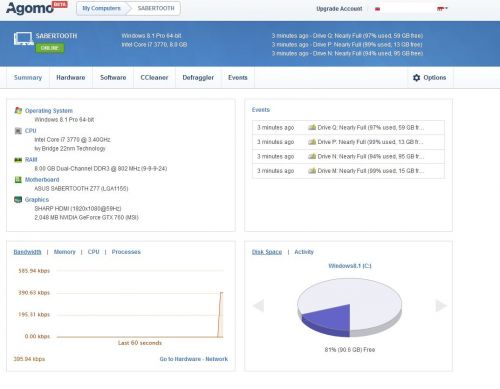Click the SABERTOOTH breadcrumb
Screen dimensions: 500x389
156,8
